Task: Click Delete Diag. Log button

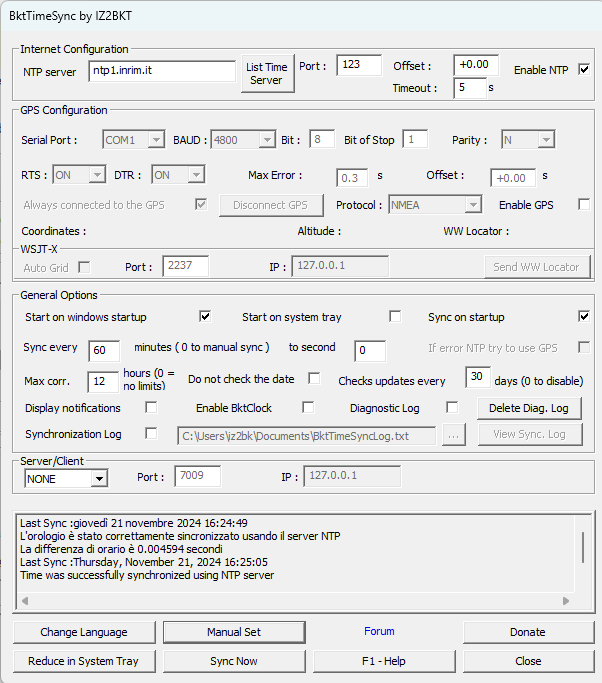Action: (x=529, y=408)
